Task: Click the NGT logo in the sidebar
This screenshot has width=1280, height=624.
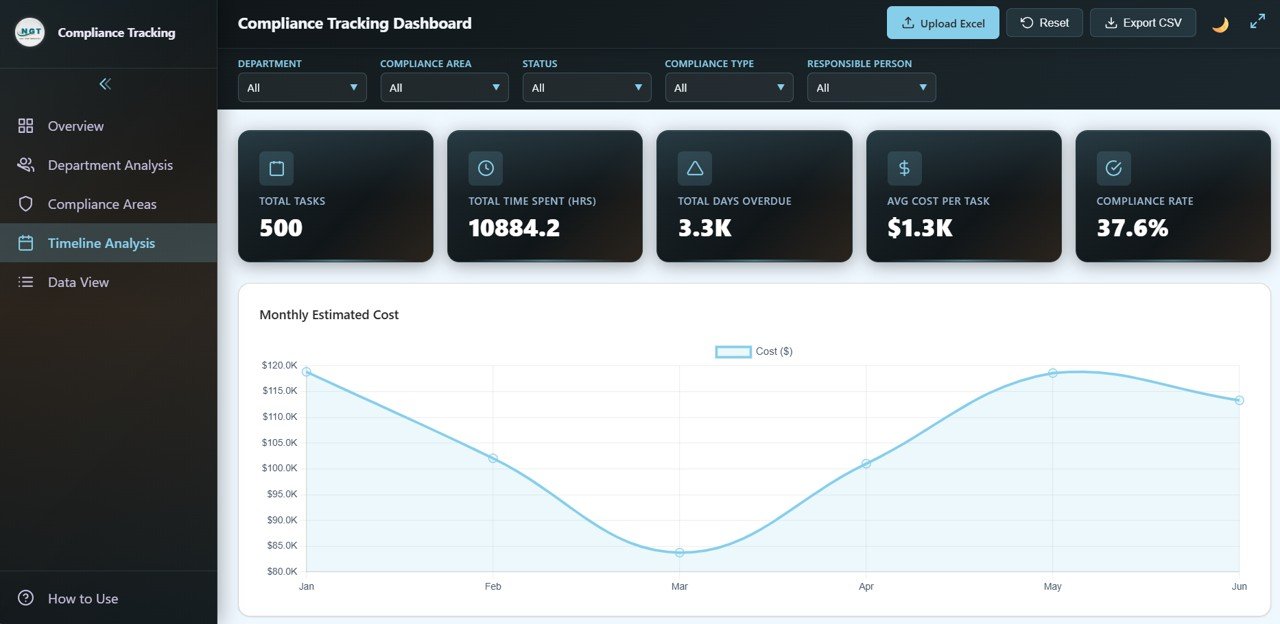Action: click(x=30, y=32)
